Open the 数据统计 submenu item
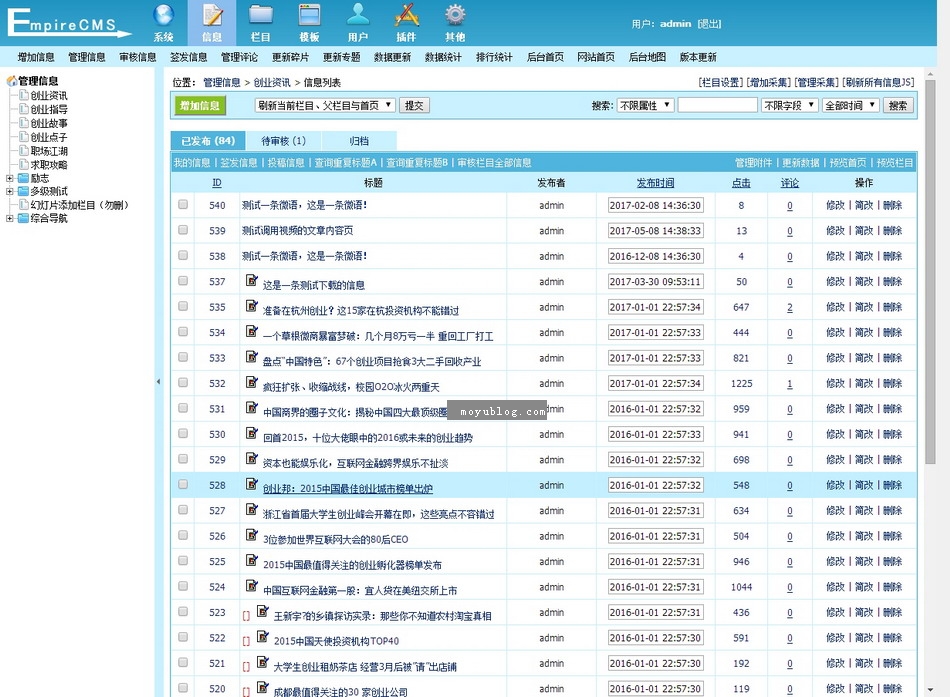The image size is (950, 697). [x=443, y=57]
